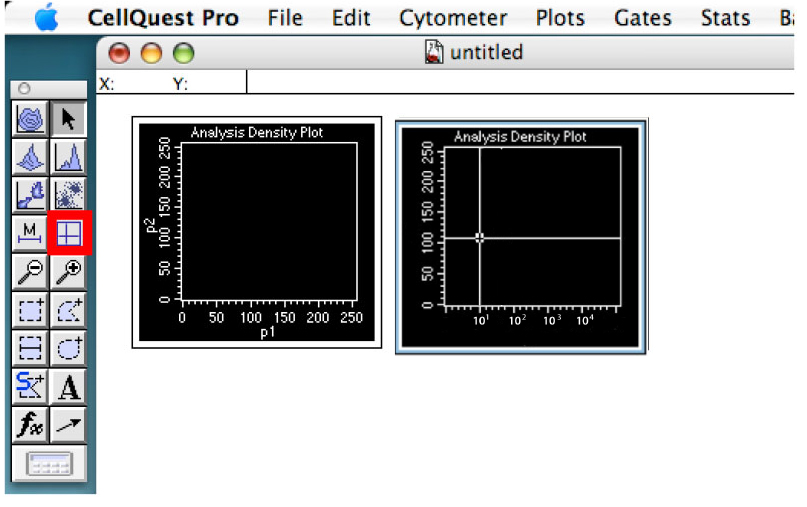Select the 3D plot tool
This screenshot has width=807, height=507.
(x=30, y=157)
